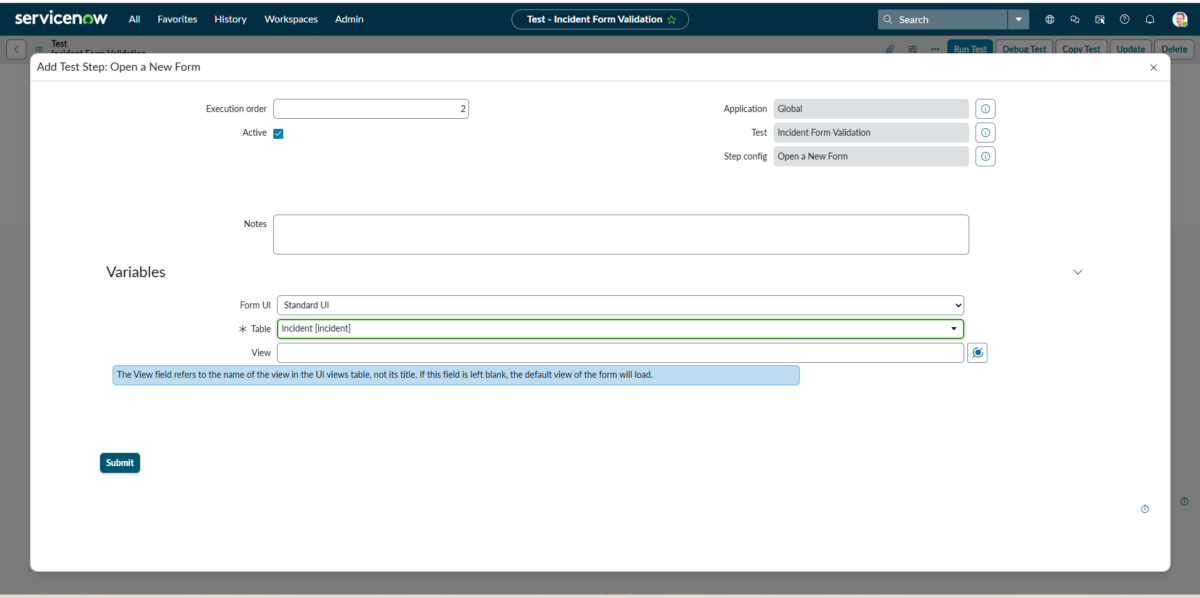Viewport: 1200px width, 598px height.
Task: Click the Submit button
Action: click(x=120, y=463)
